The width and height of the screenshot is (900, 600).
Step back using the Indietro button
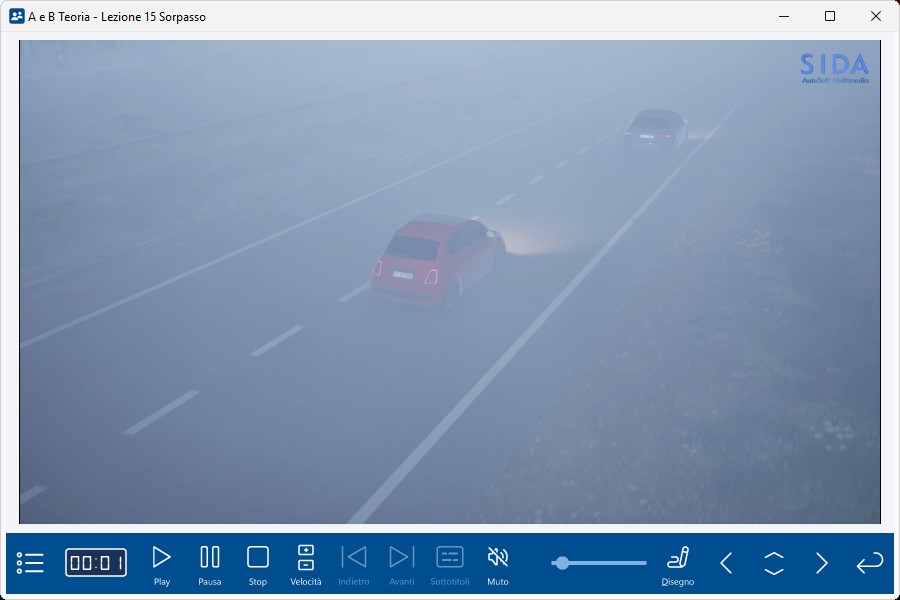click(354, 563)
